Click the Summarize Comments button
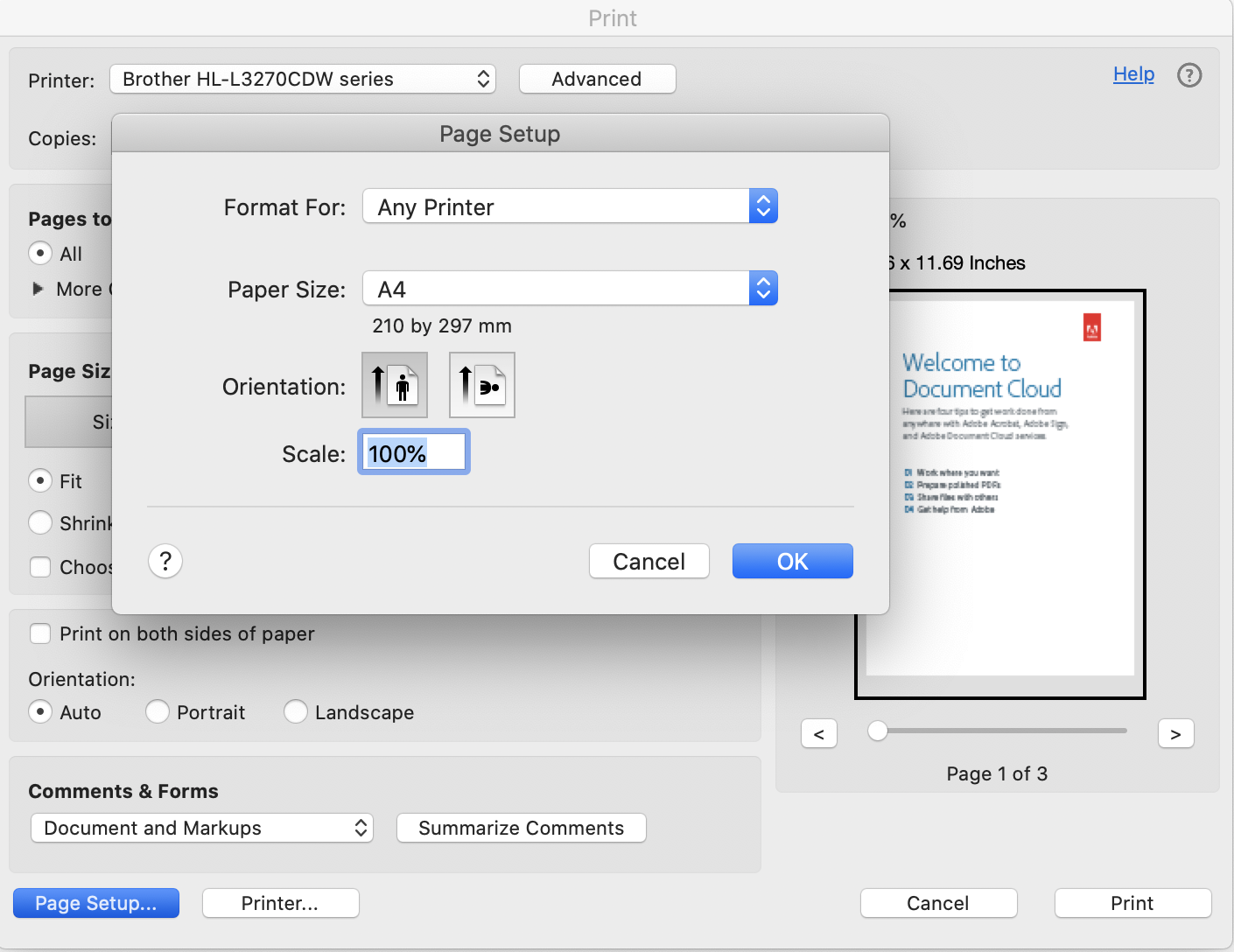Screen dimensions: 1234x952 [521, 828]
